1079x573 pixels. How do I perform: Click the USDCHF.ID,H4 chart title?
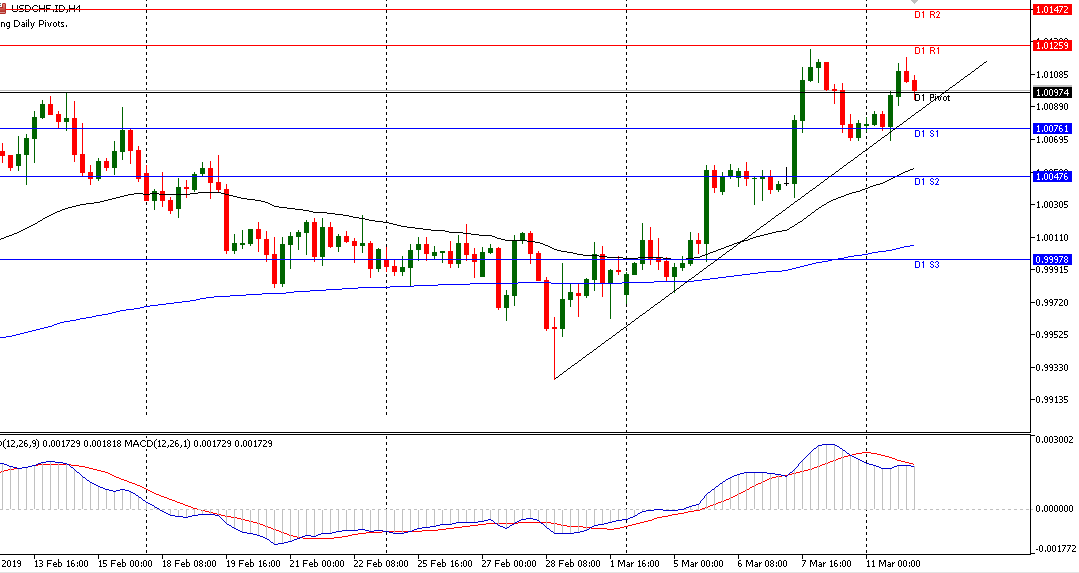click(x=42, y=7)
